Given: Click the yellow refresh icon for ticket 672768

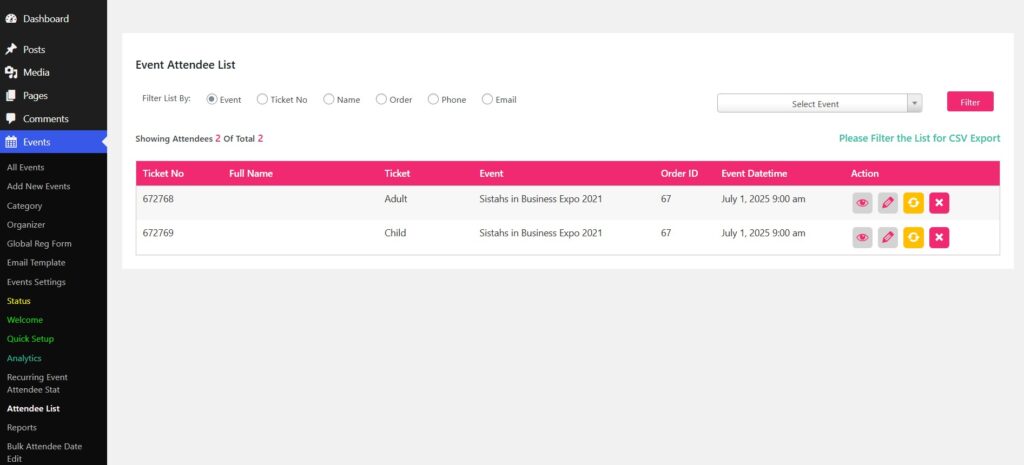Looking at the screenshot, I should point(913,203).
